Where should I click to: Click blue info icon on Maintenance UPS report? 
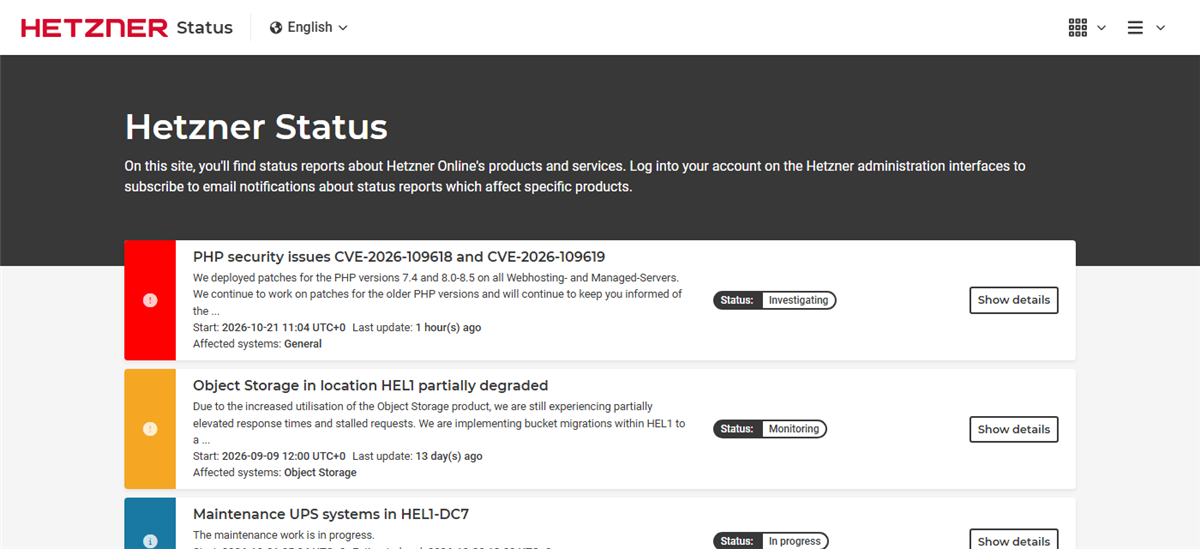click(150, 541)
